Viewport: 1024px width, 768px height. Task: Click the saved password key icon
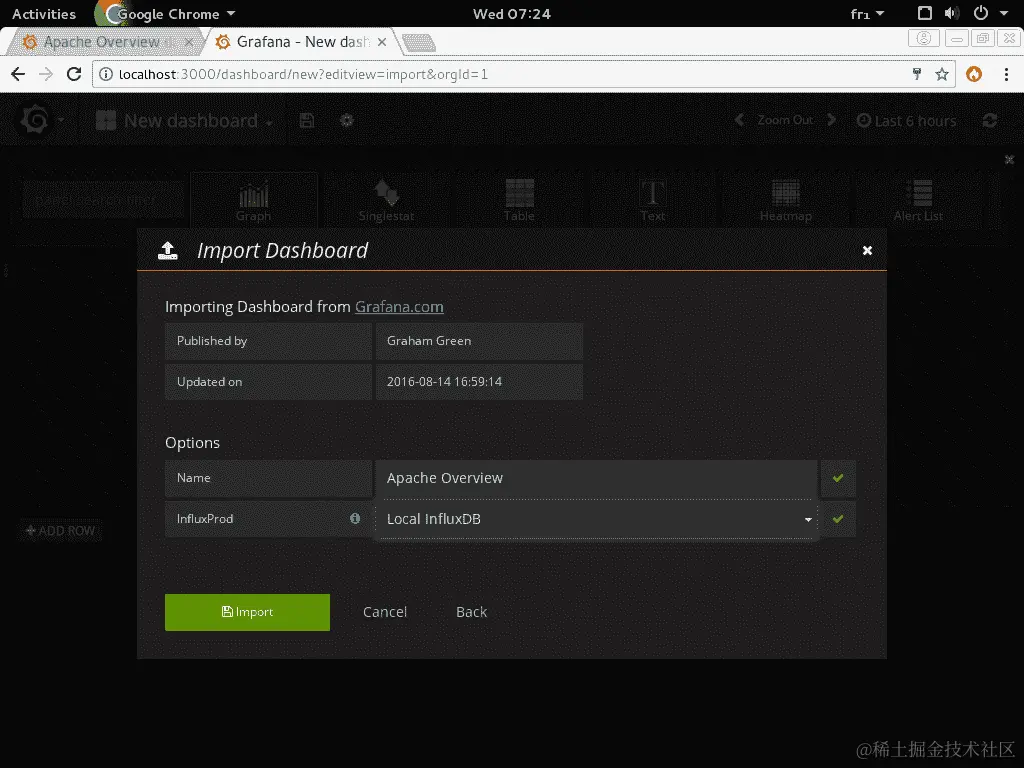[917, 74]
